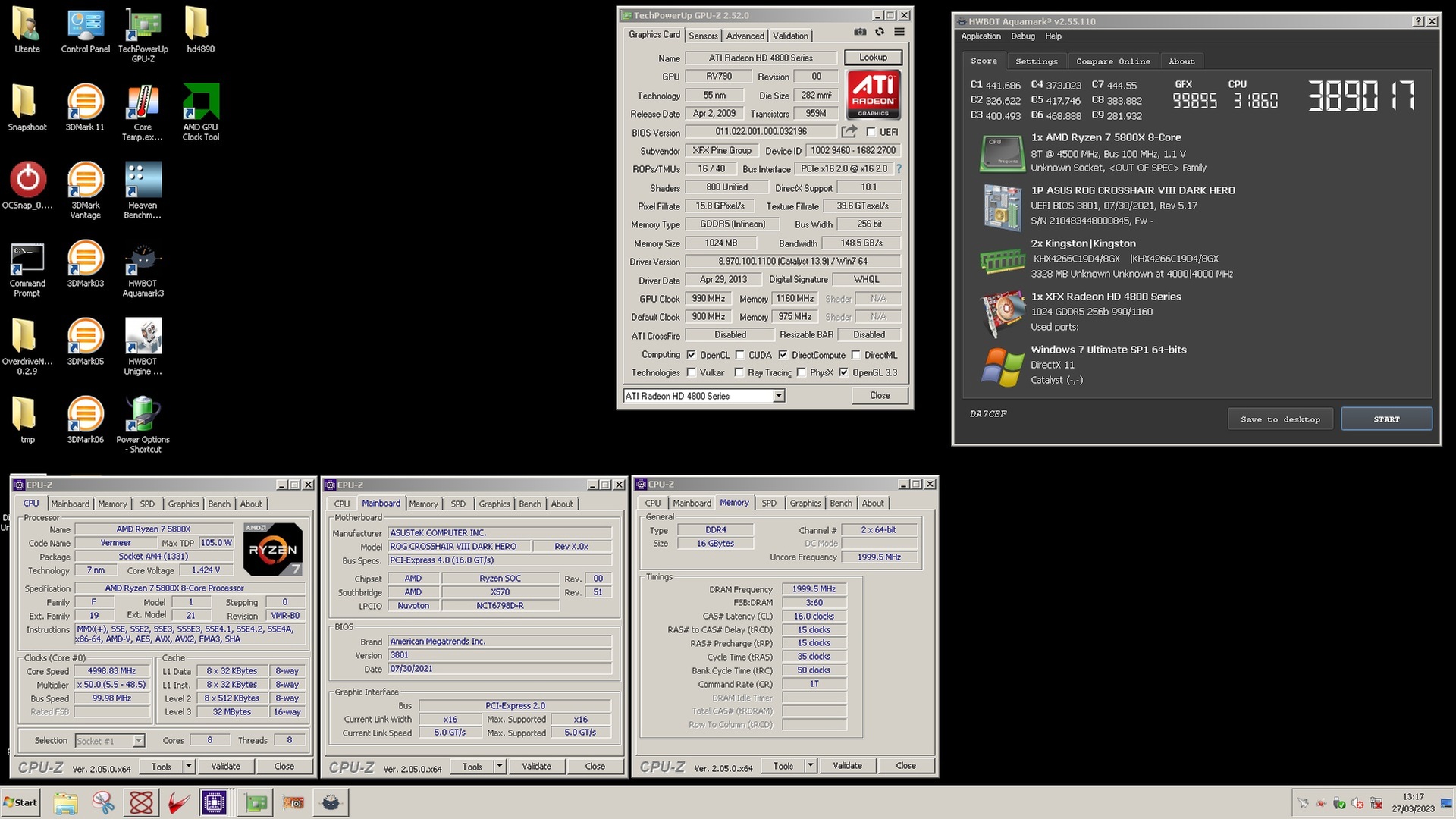Open the Settings tab in Aquamark
The height and width of the screenshot is (819, 1456).
(1036, 61)
